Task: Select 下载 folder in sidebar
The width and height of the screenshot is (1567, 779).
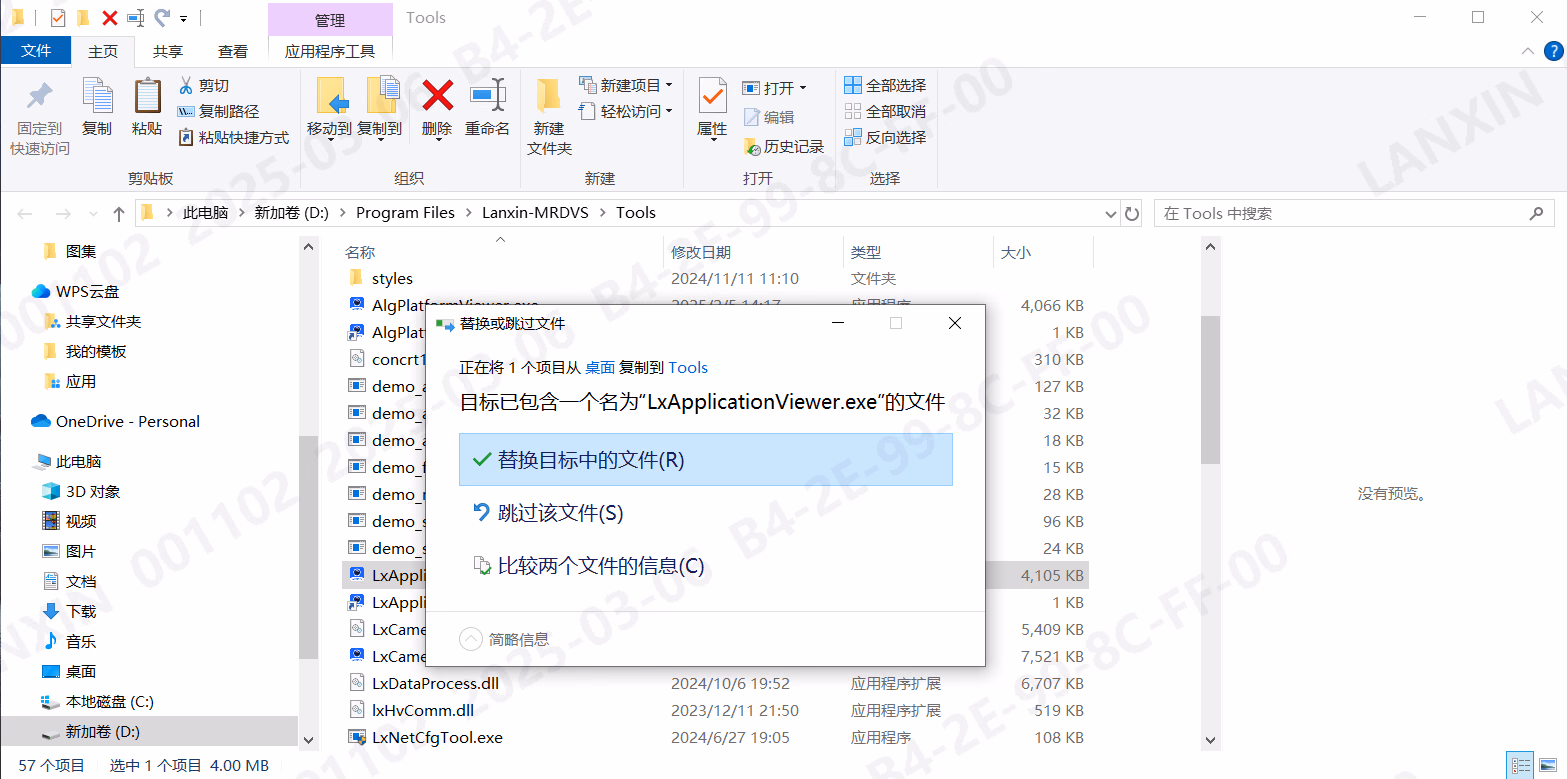Action: point(81,612)
